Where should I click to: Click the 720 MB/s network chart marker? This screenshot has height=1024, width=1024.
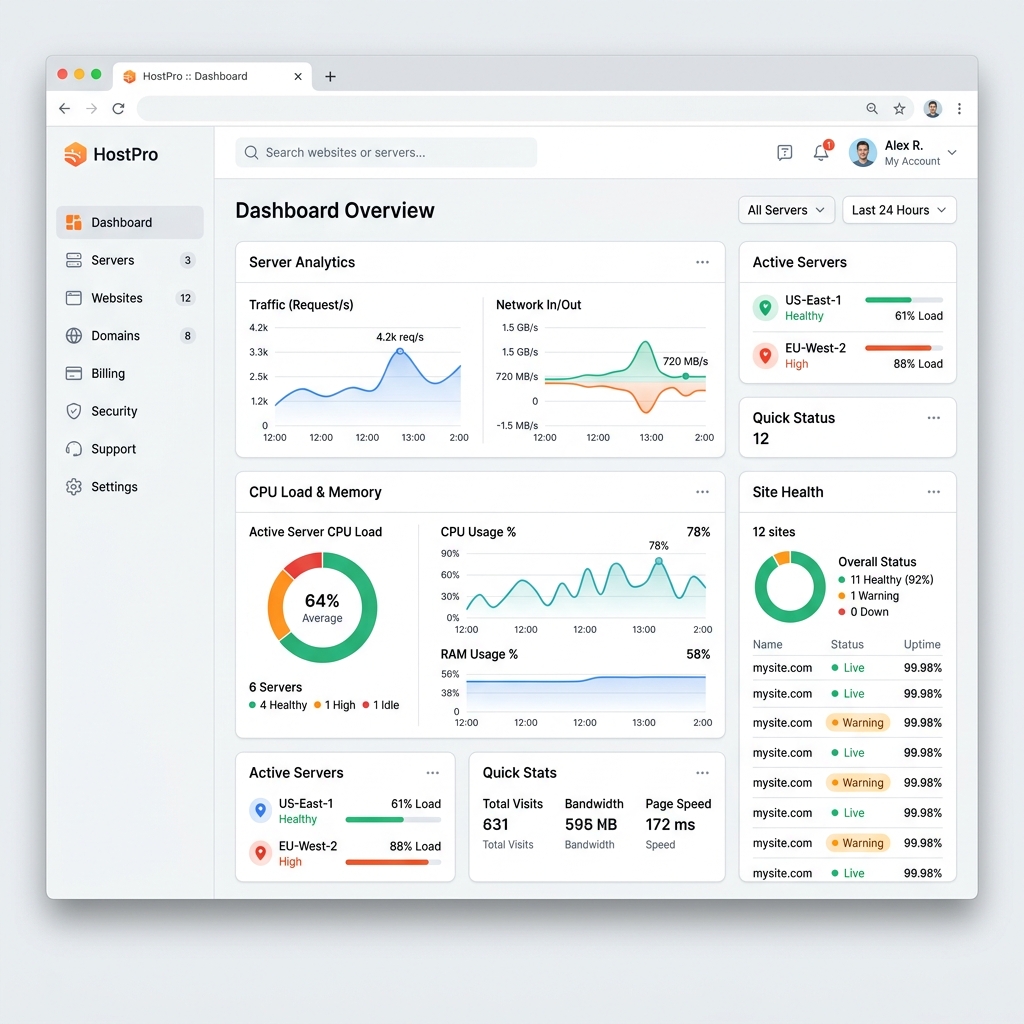(x=686, y=376)
